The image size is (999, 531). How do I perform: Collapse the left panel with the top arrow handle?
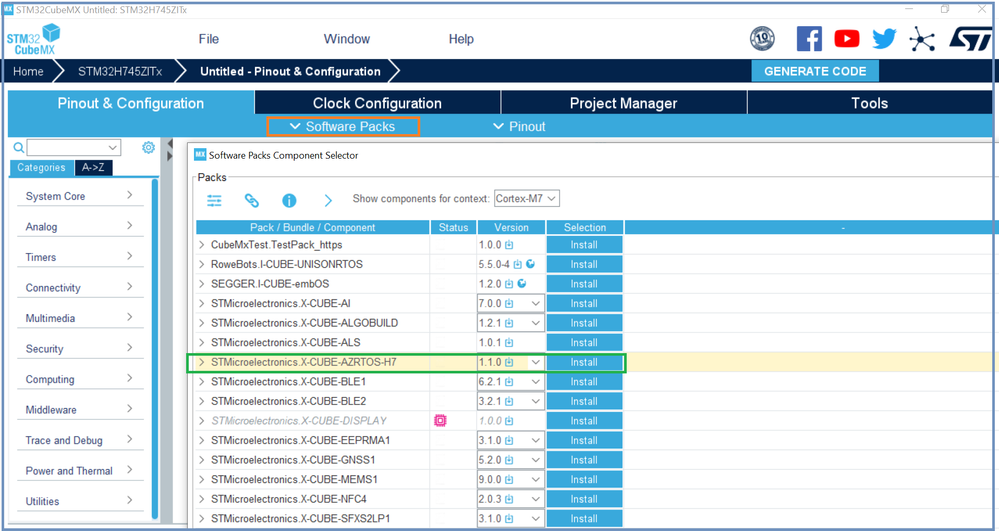(170, 143)
